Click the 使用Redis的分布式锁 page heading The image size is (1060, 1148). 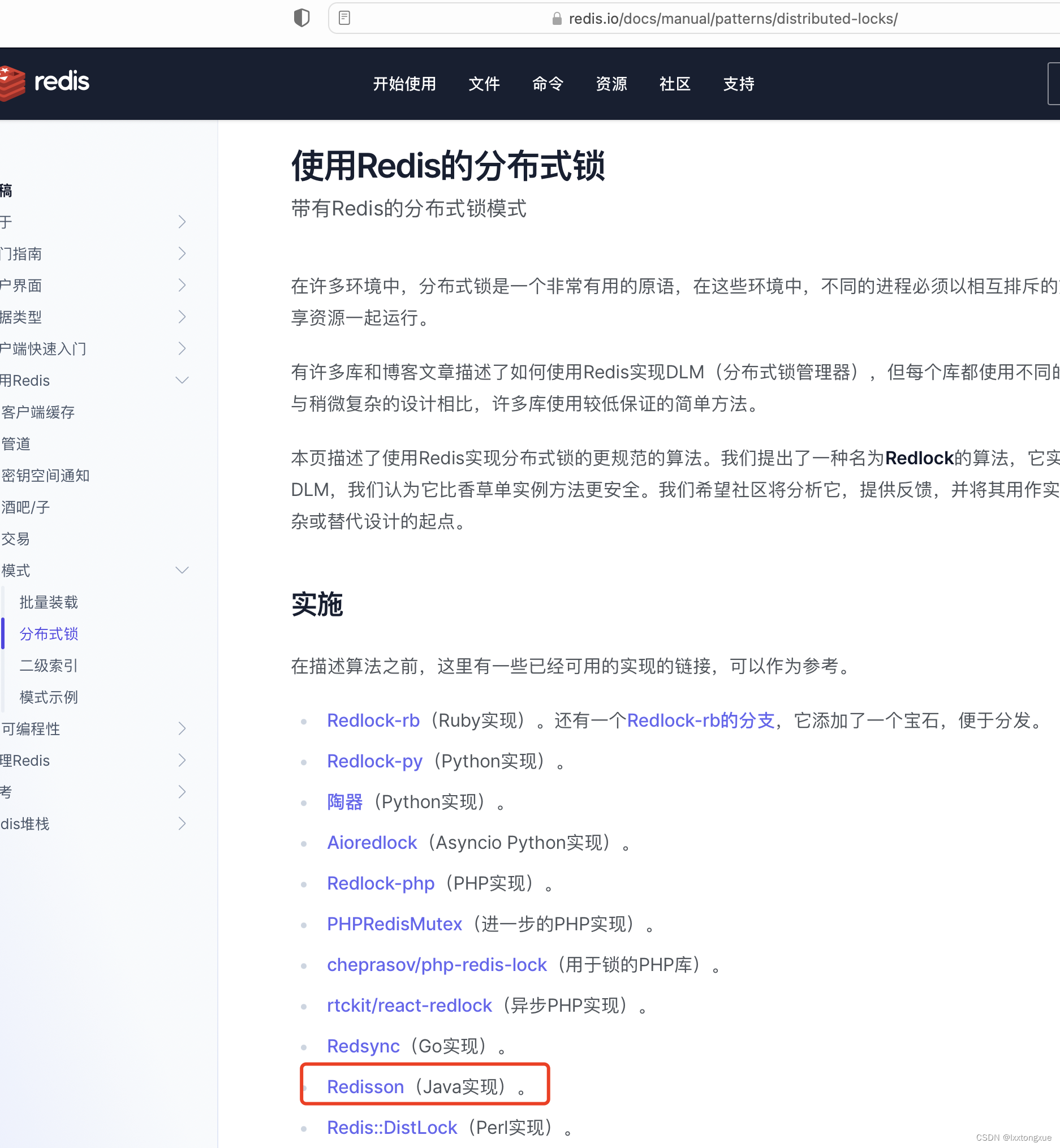(448, 166)
